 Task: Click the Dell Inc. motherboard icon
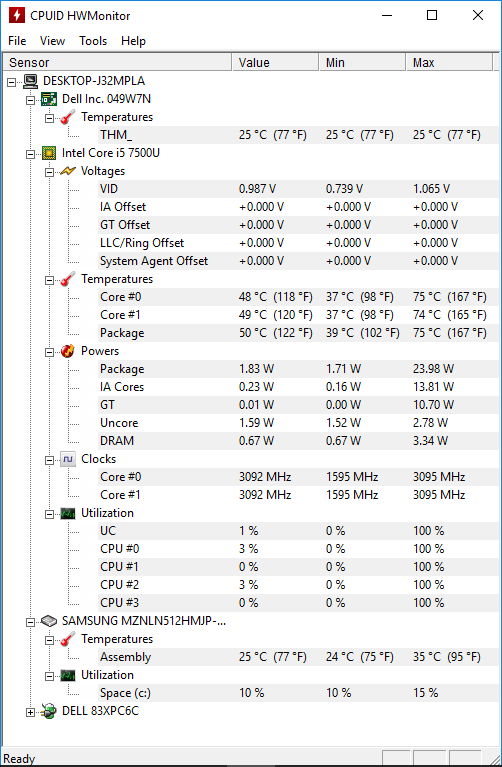coord(48,99)
